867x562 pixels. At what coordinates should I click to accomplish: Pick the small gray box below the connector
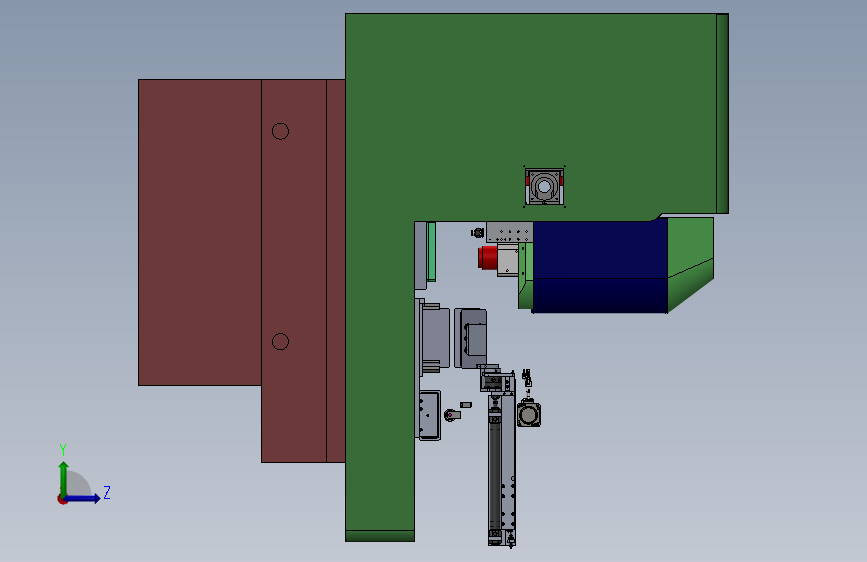430,415
